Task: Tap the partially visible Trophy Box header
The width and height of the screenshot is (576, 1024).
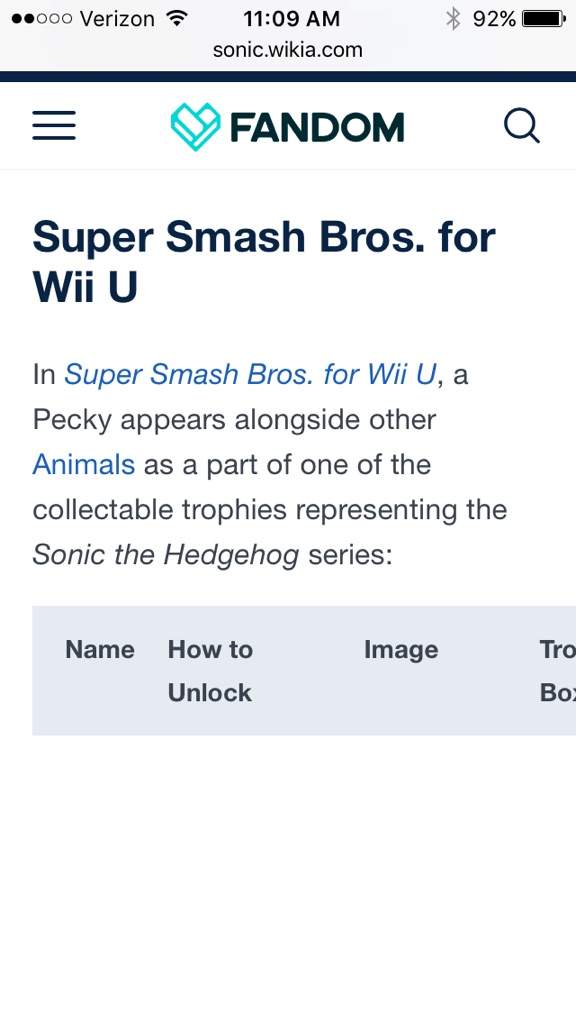Action: [558, 671]
